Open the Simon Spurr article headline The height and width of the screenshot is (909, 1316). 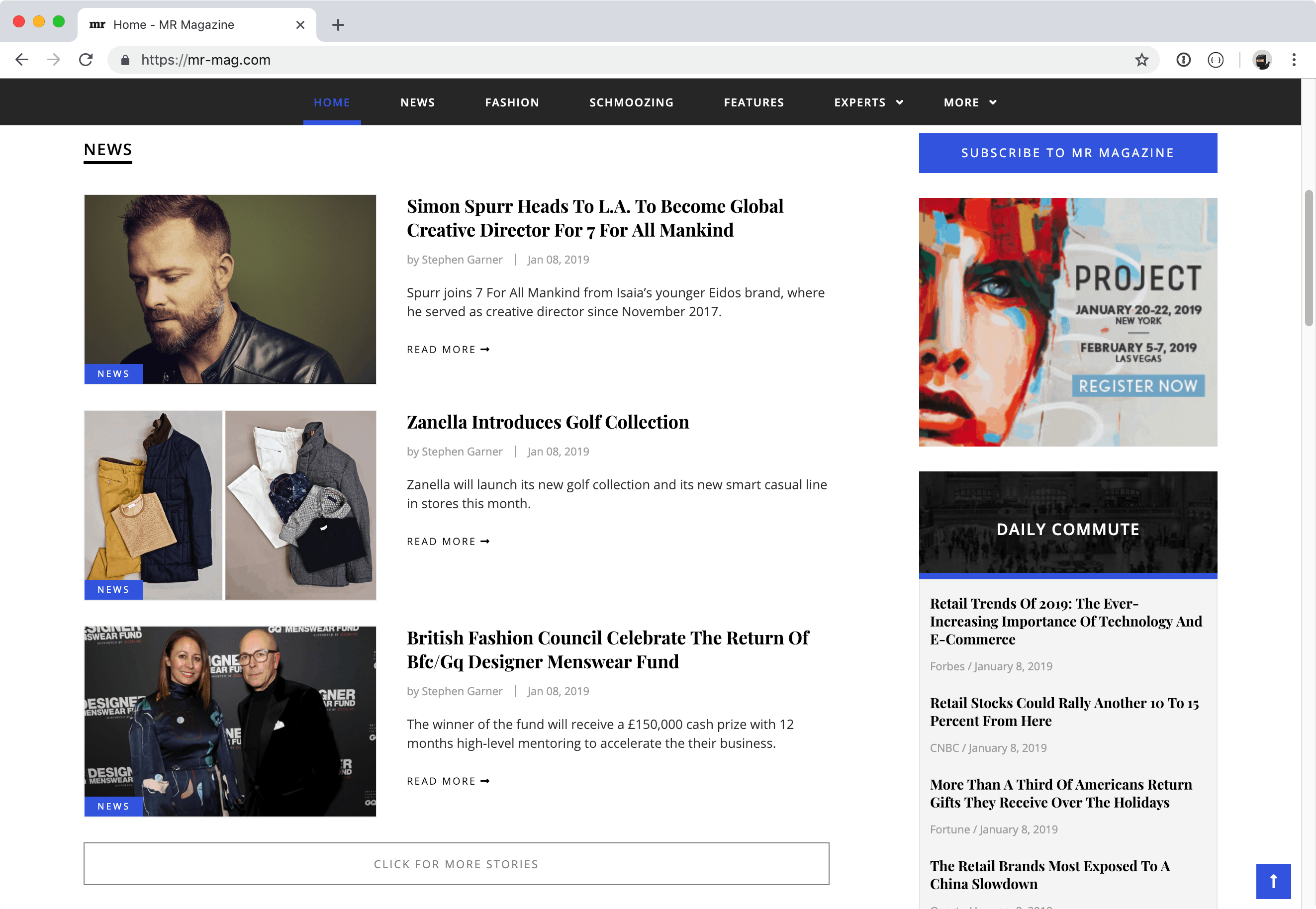click(x=595, y=218)
